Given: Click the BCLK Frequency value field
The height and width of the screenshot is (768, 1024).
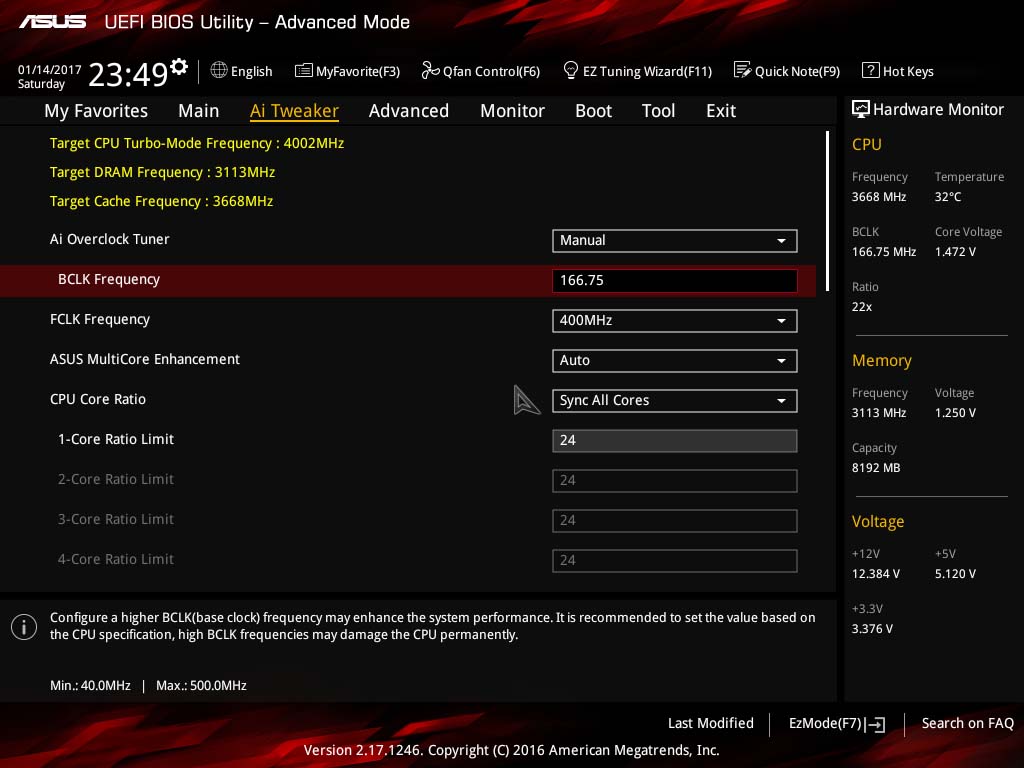Looking at the screenshot, I should 675,280.
